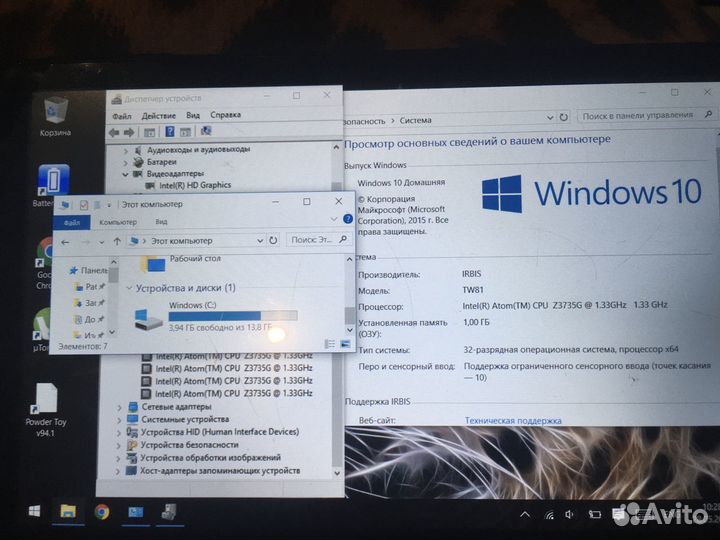Open Техническая поддержка link

[513, 421]
